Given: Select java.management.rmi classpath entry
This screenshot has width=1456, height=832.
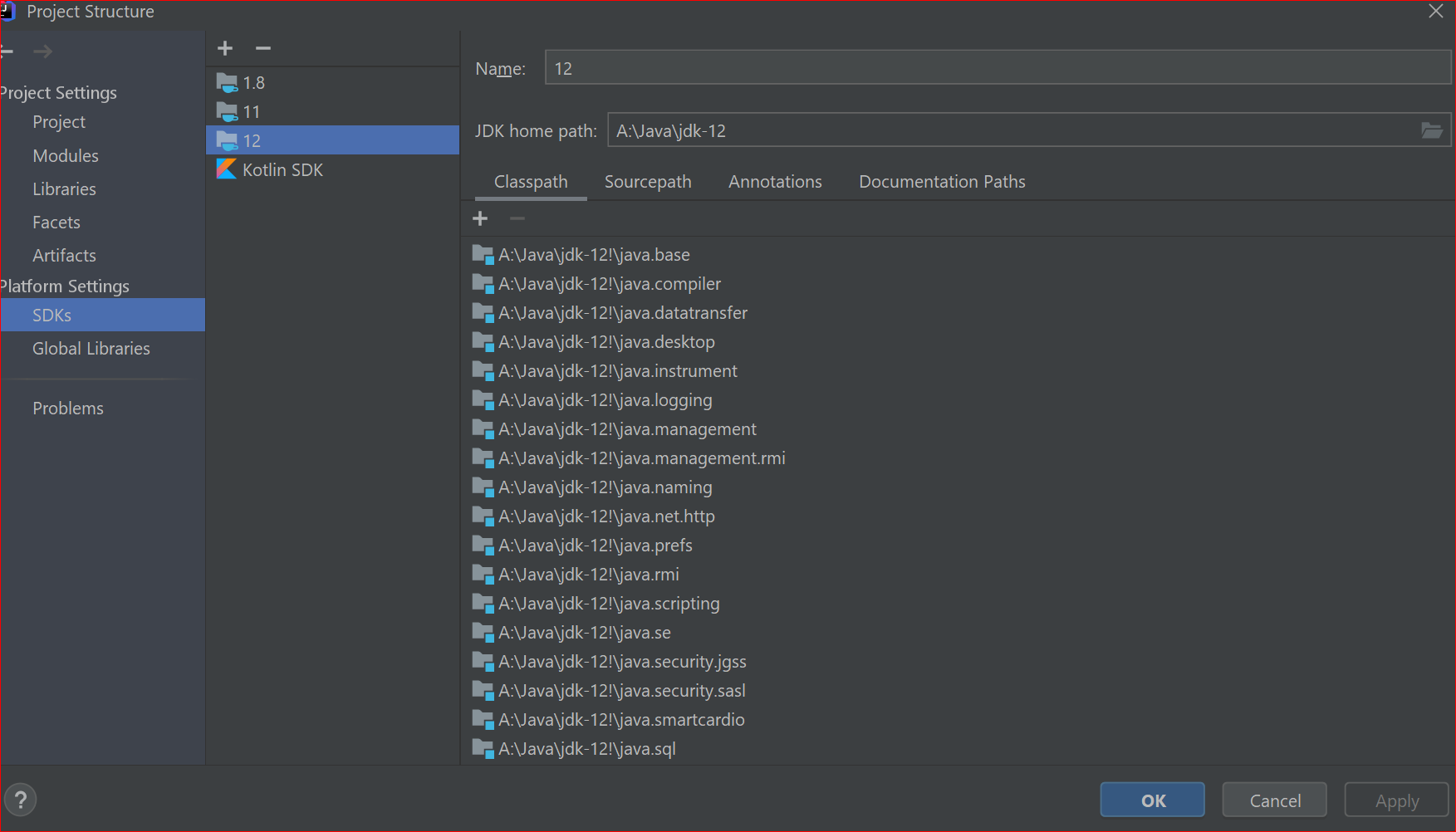Looking at the screenshot, I should coord(629,458).
